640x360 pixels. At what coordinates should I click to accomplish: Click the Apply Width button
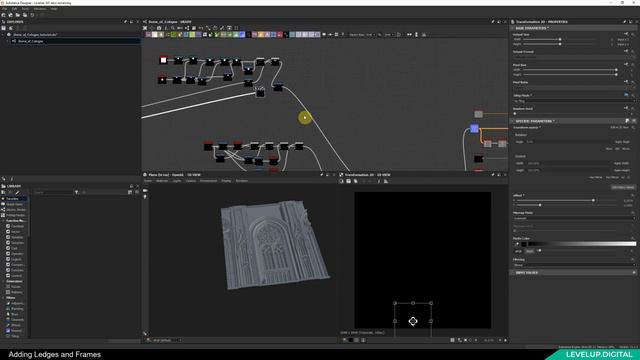622,163
